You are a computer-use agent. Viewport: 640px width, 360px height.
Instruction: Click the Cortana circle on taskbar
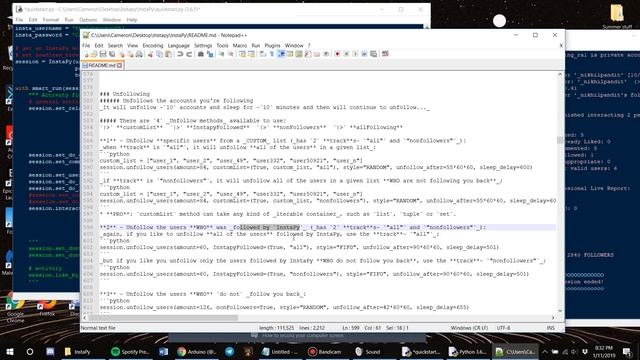tap(30, 351)
